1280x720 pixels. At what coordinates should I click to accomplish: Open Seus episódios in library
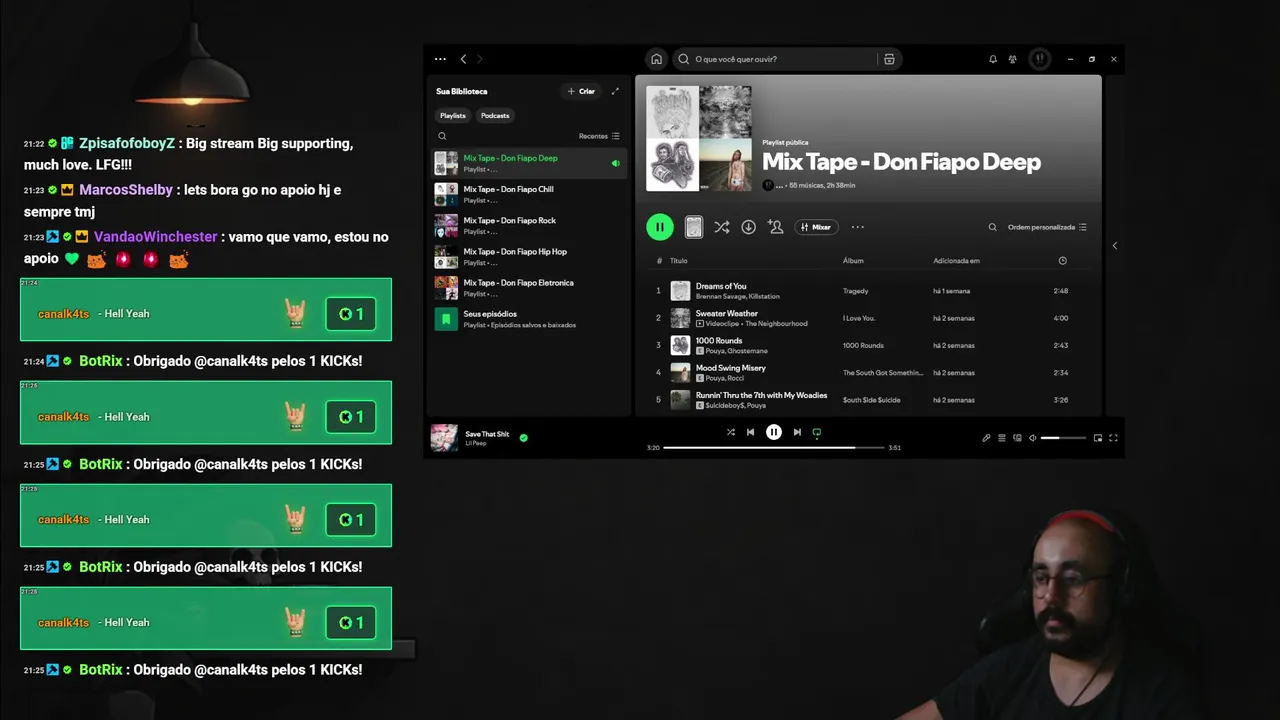tap(529, 319)
